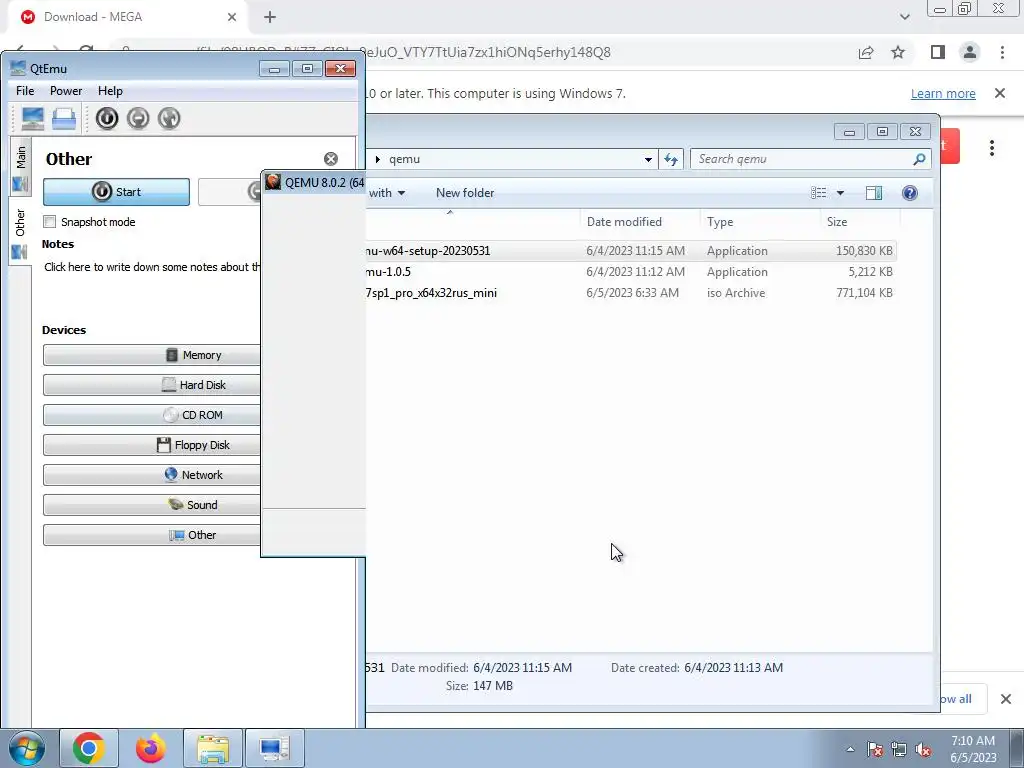
Task: Select the w64-setup-20230531 application file
Action: pyautogui.click(x=631, y=251)
